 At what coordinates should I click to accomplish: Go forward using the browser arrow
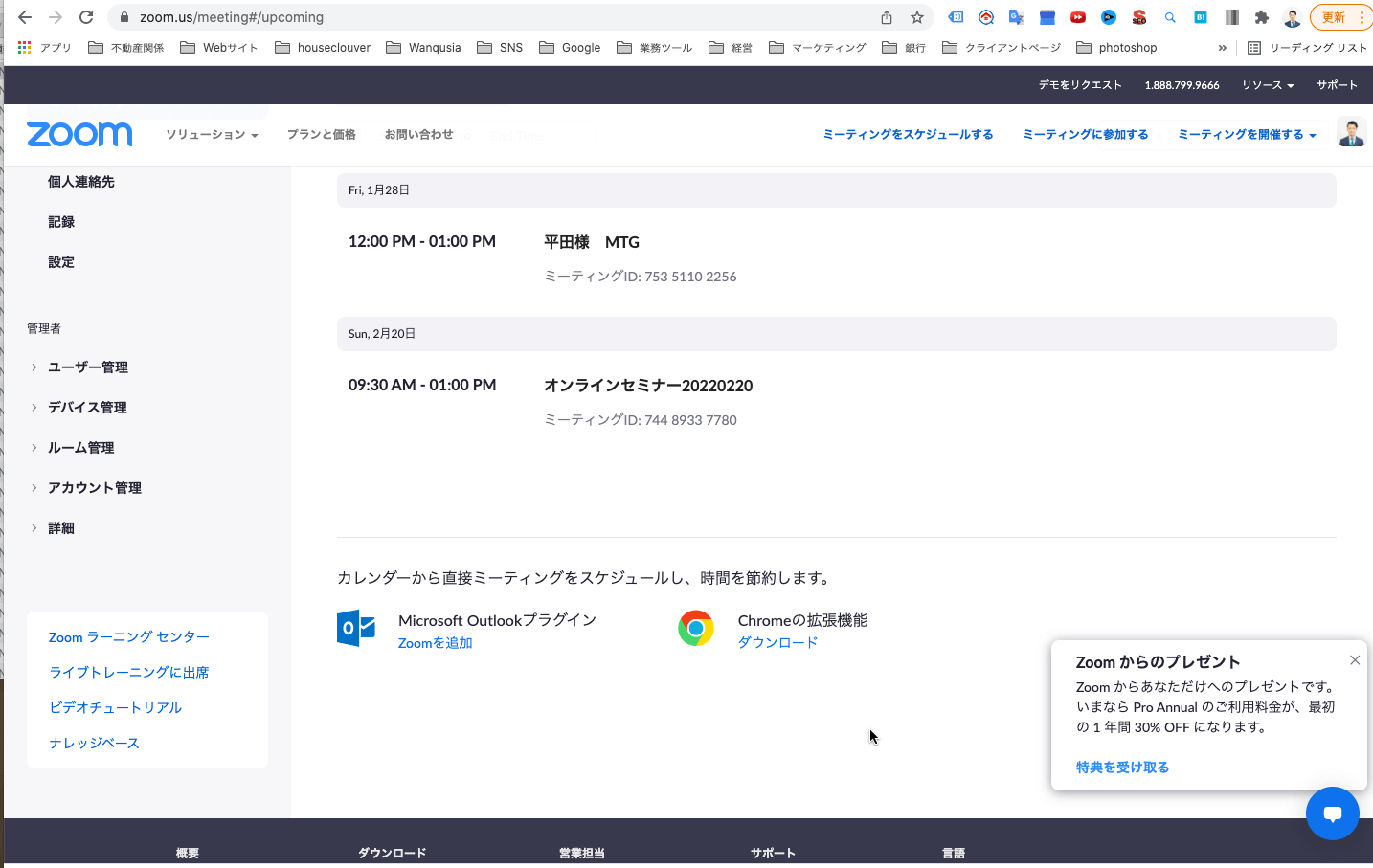(x=56, y=17)
